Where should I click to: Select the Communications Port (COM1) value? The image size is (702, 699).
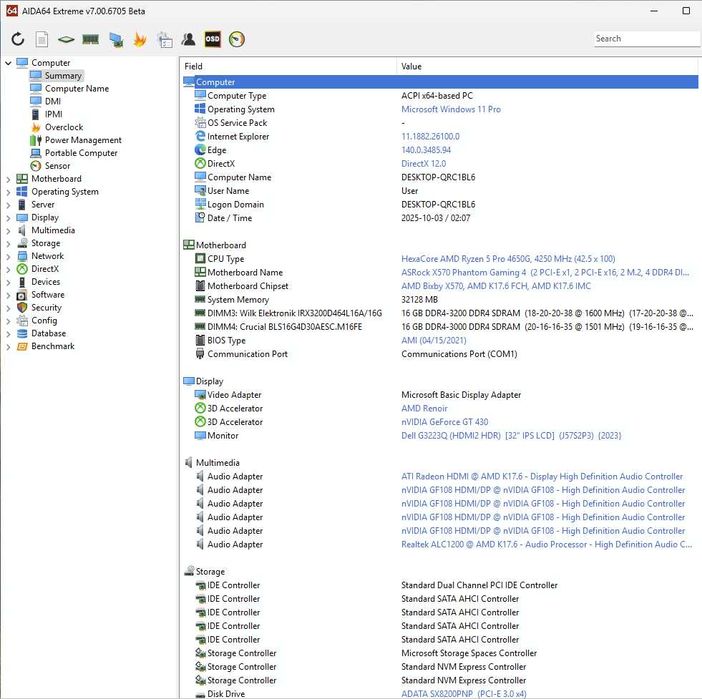tap(459, 354)
